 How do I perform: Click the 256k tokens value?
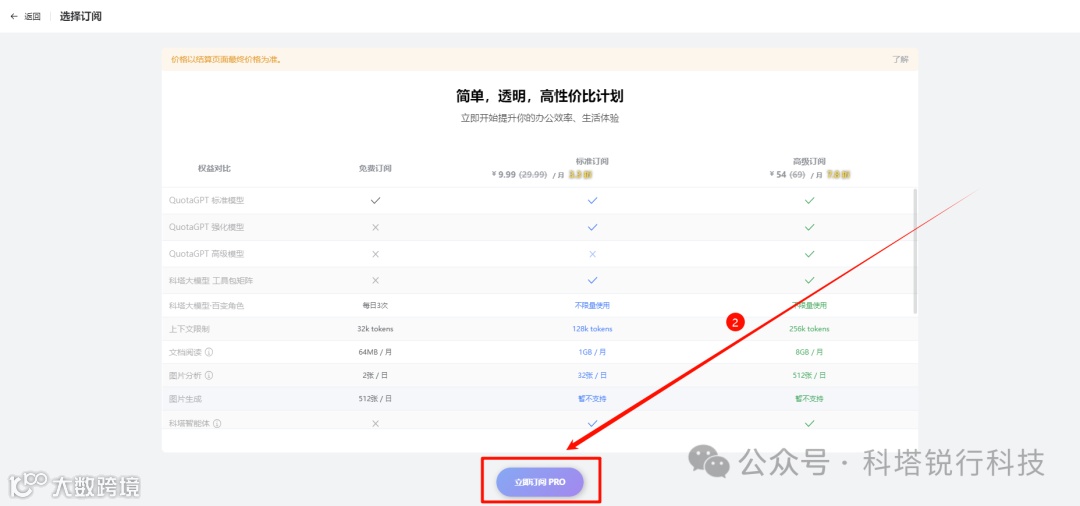[809, 329]
